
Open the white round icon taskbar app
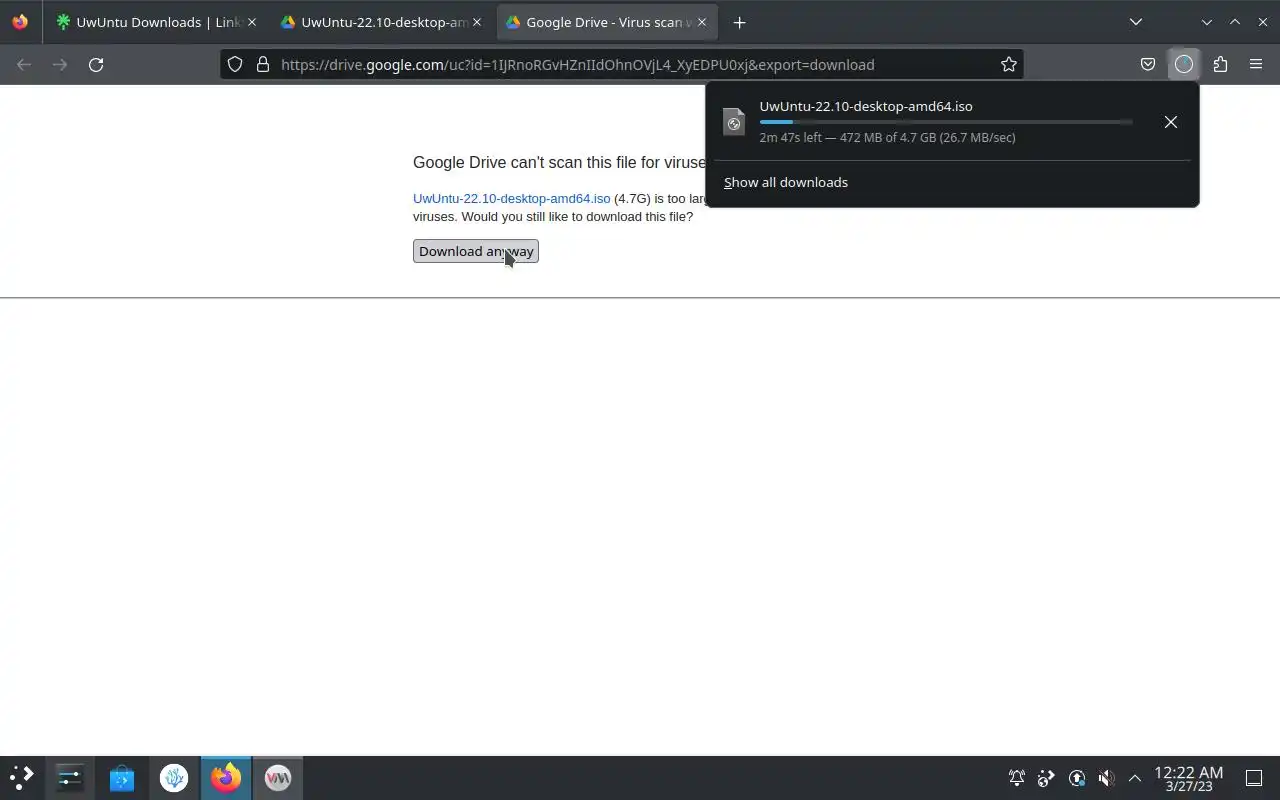coord(174,777)
